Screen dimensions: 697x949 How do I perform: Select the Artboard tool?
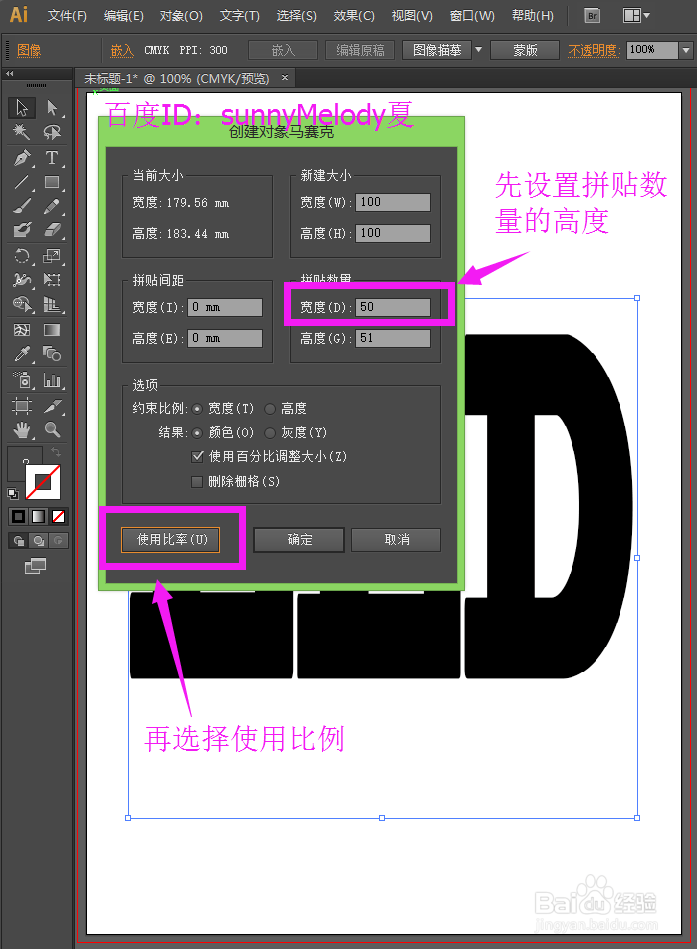(22, 406)
